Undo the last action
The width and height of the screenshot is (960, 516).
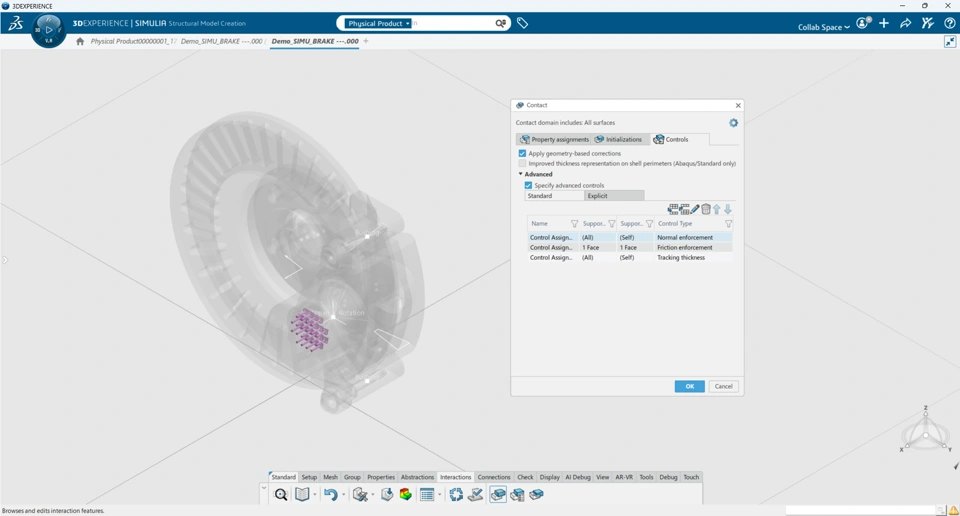(x=331, y=495)
